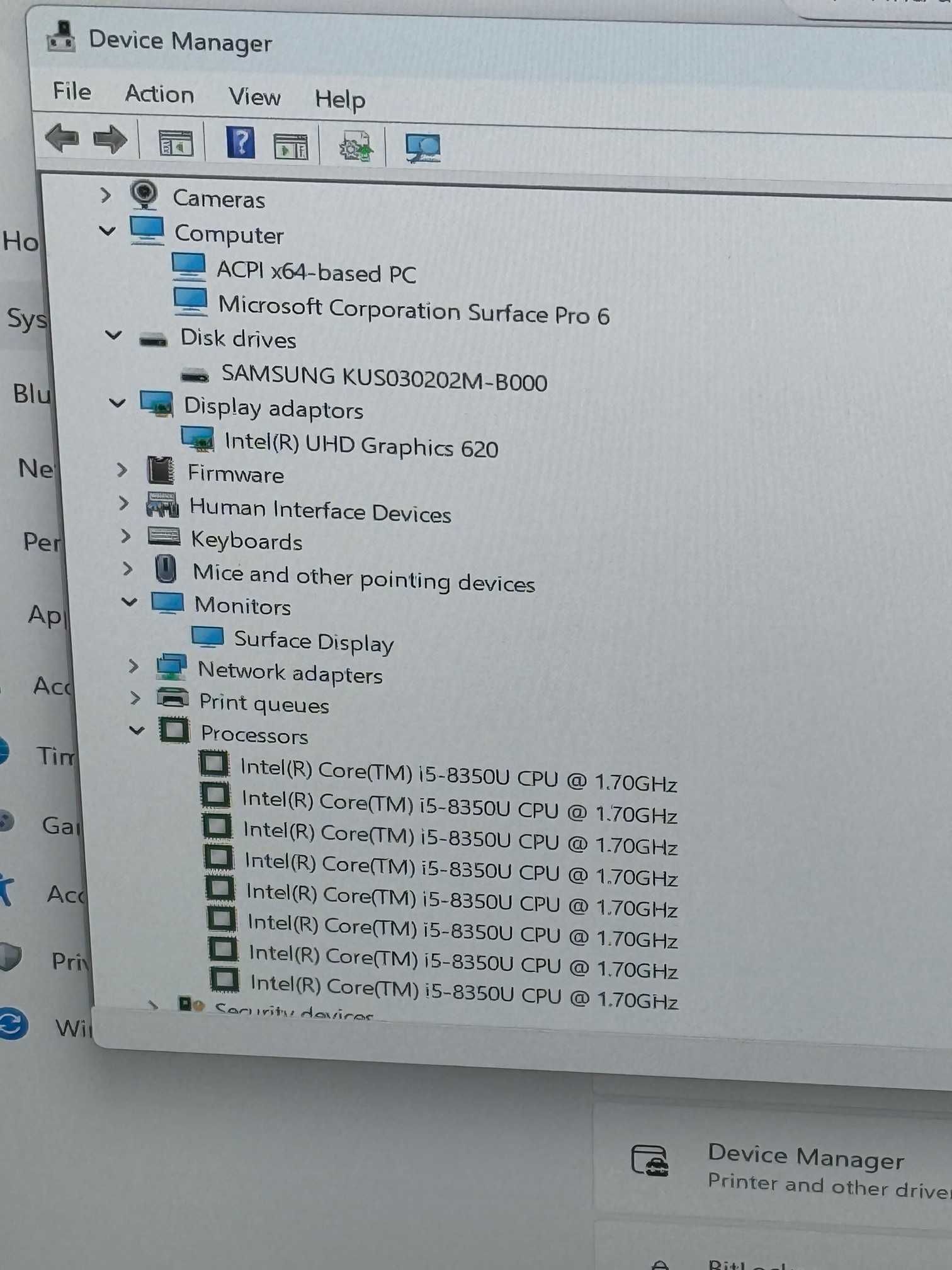
Task: Click the mouse icon beside Mice and other pointing devices
Action: pyautogui.click(x=166, y=569)
